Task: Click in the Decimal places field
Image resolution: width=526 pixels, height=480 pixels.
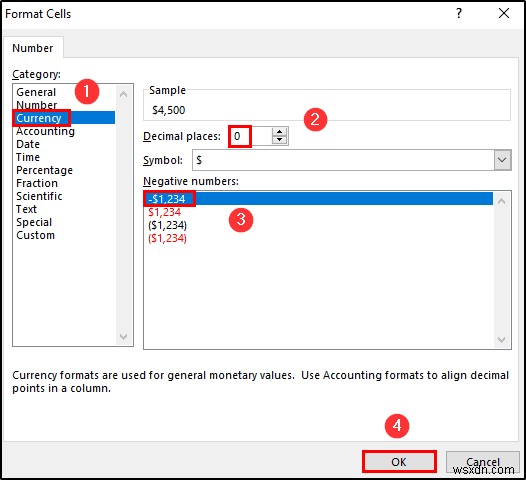Action: [x=250, y=136]
